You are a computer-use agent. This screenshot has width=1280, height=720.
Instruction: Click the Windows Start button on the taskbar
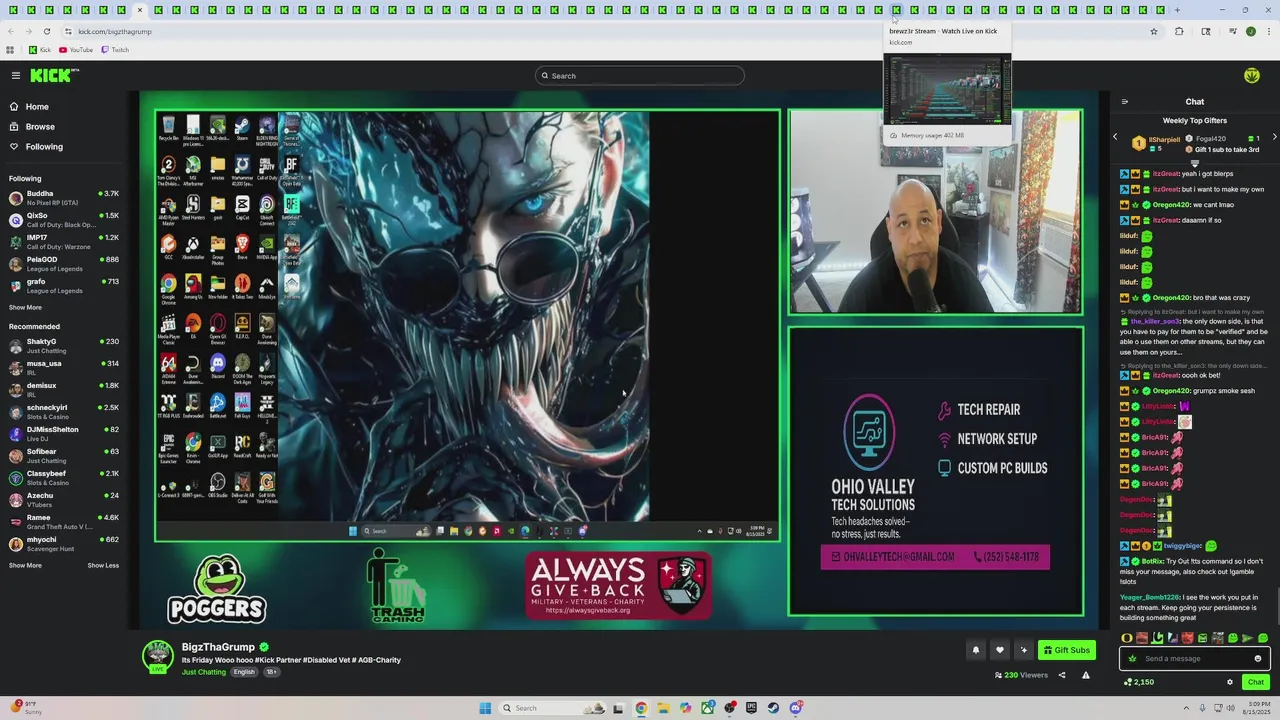(x=485, y=708)
